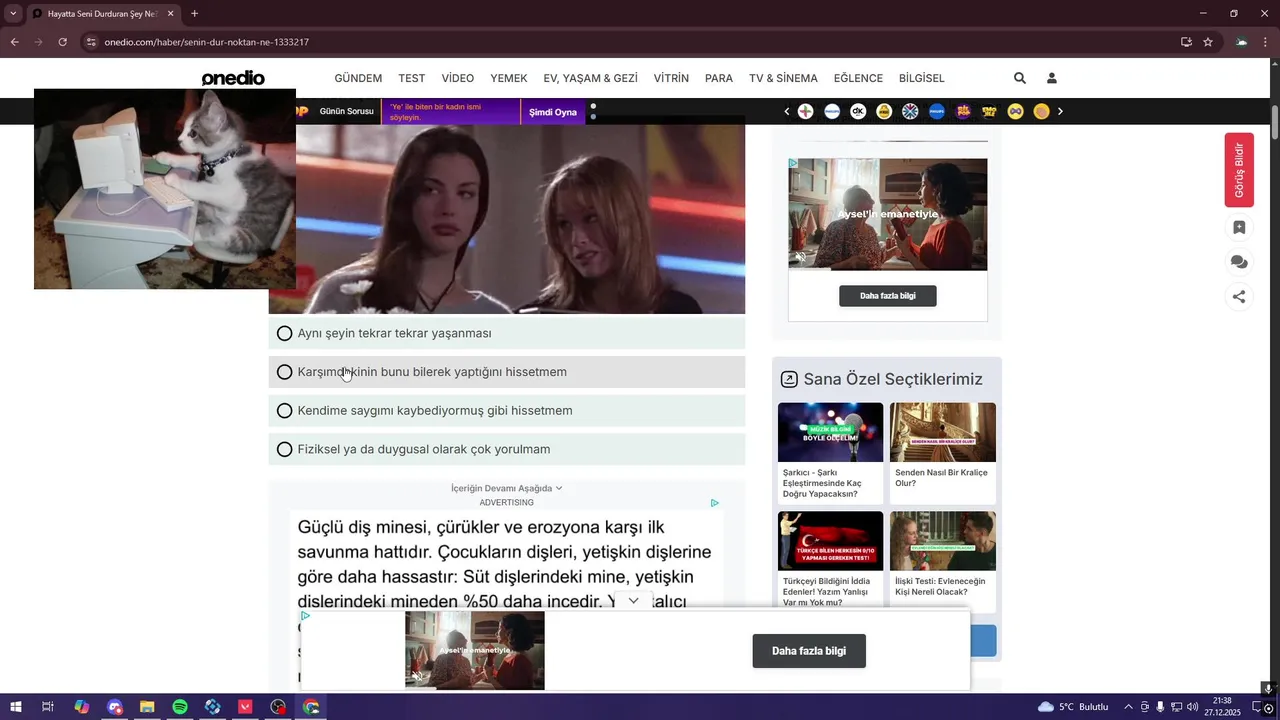Select 'Karşımdakinin bunu bilerek yaptığını hissetmem' option
This screenshot has height=720, width=1280.
point(507,372)
